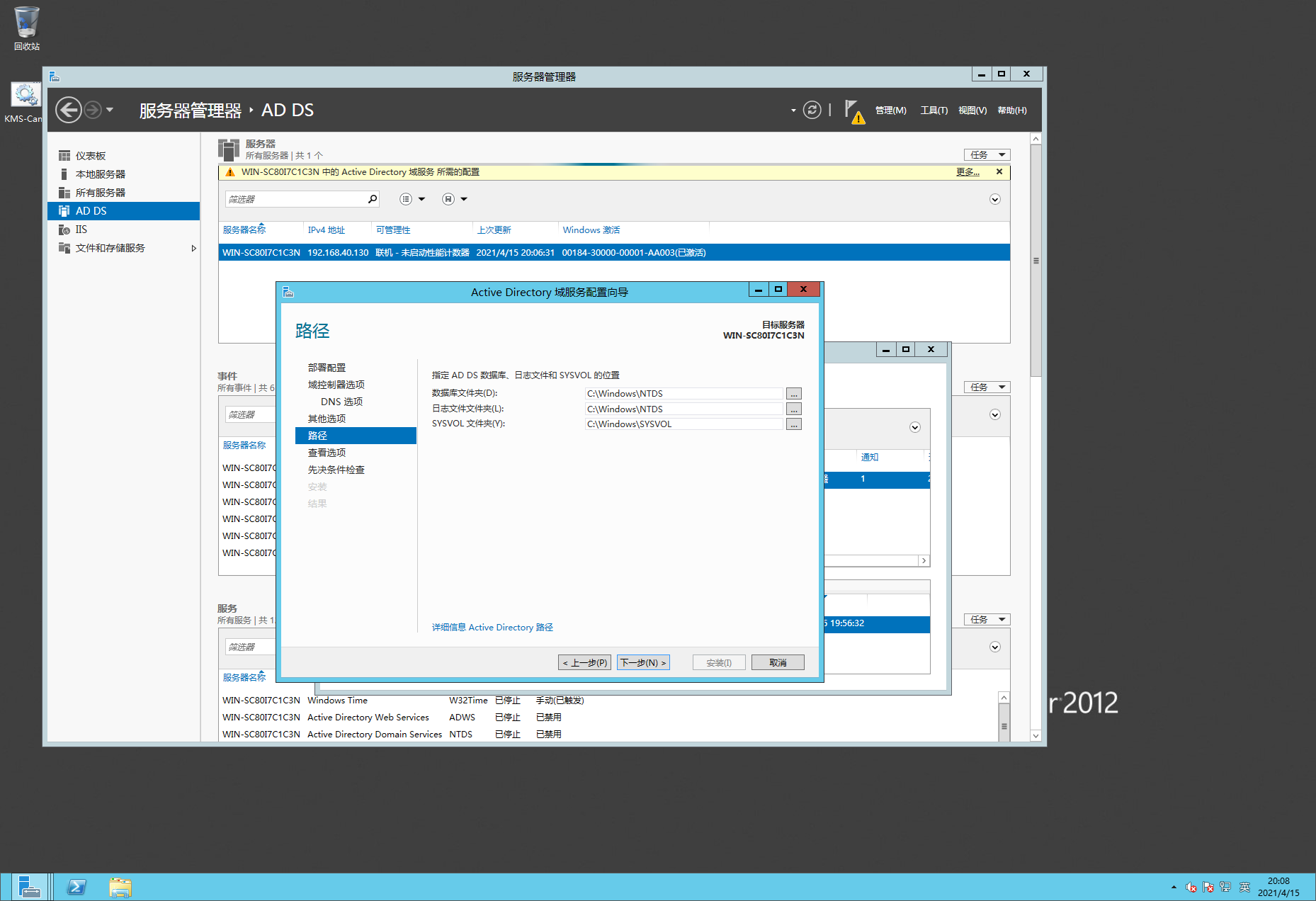Sort by IPv4 Address column
This screenshot has width=1316, height=901.
click(x=327, y=230)
